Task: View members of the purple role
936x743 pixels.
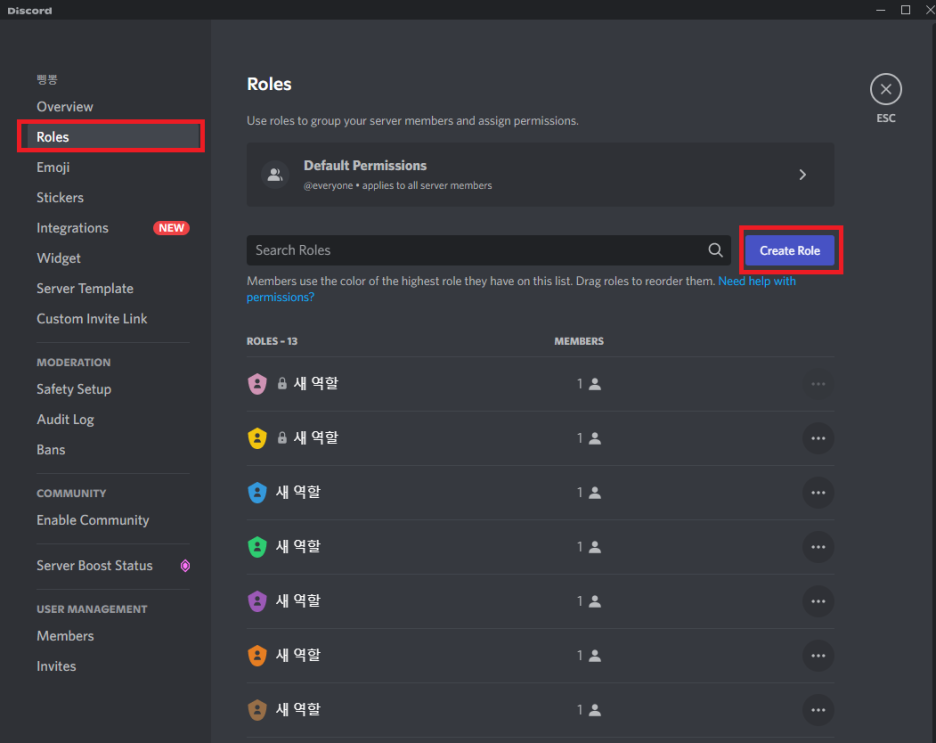Action: coord(589,601)
